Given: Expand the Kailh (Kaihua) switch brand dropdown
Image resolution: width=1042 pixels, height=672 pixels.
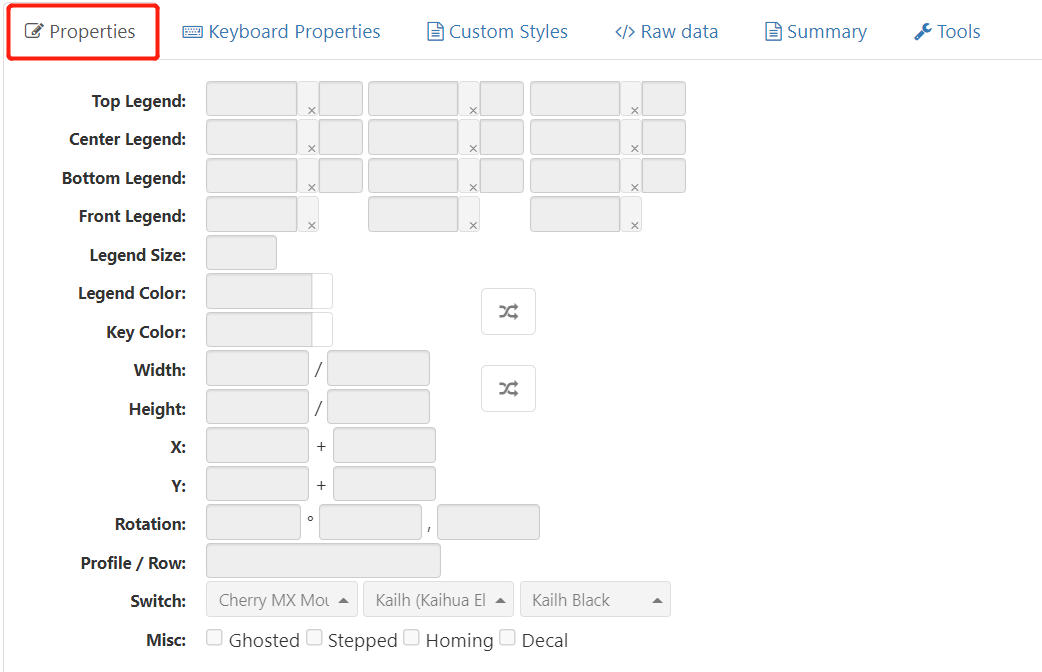Looking at the screenshot, I should [438, 600].
